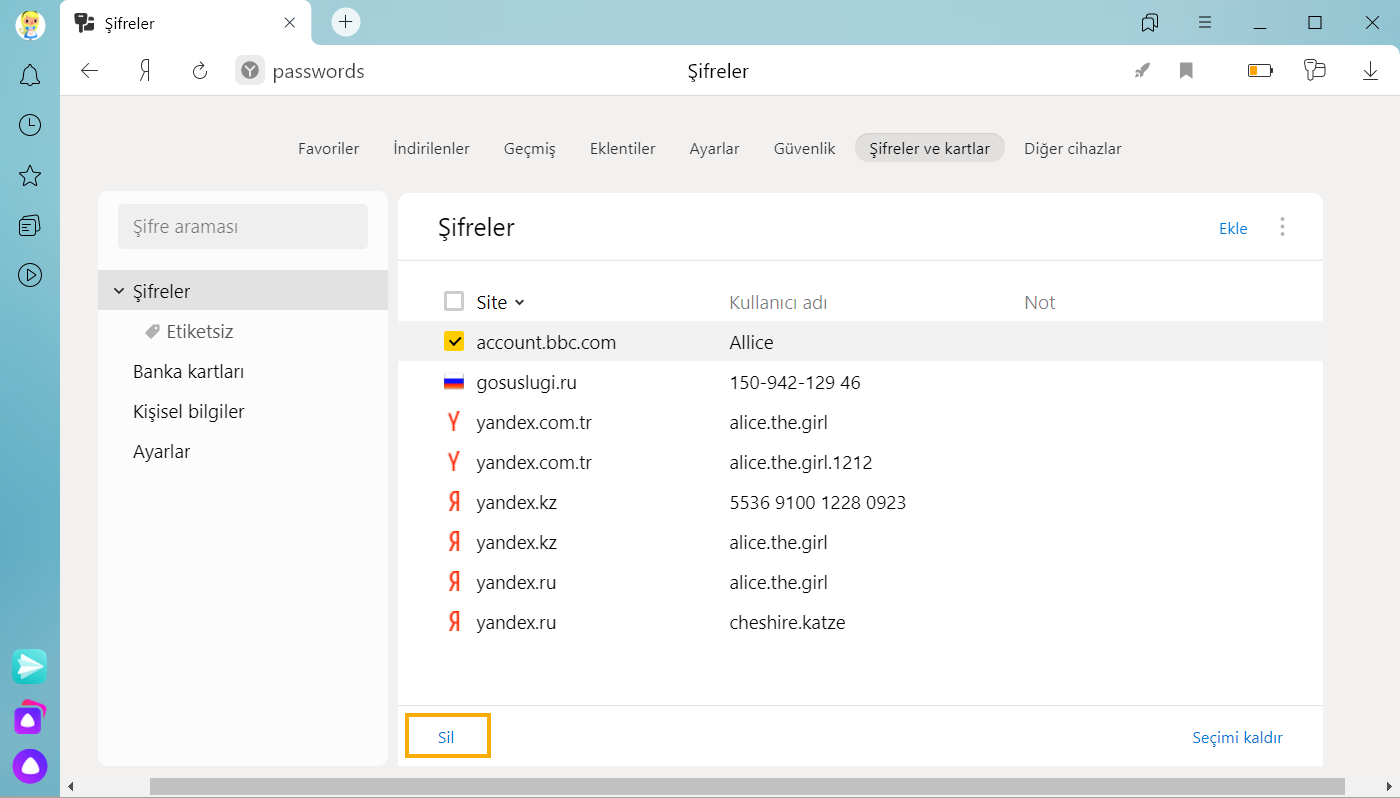Close the Şifreler tab
This screenshot has height=798, width=1400.
point(290,22)
